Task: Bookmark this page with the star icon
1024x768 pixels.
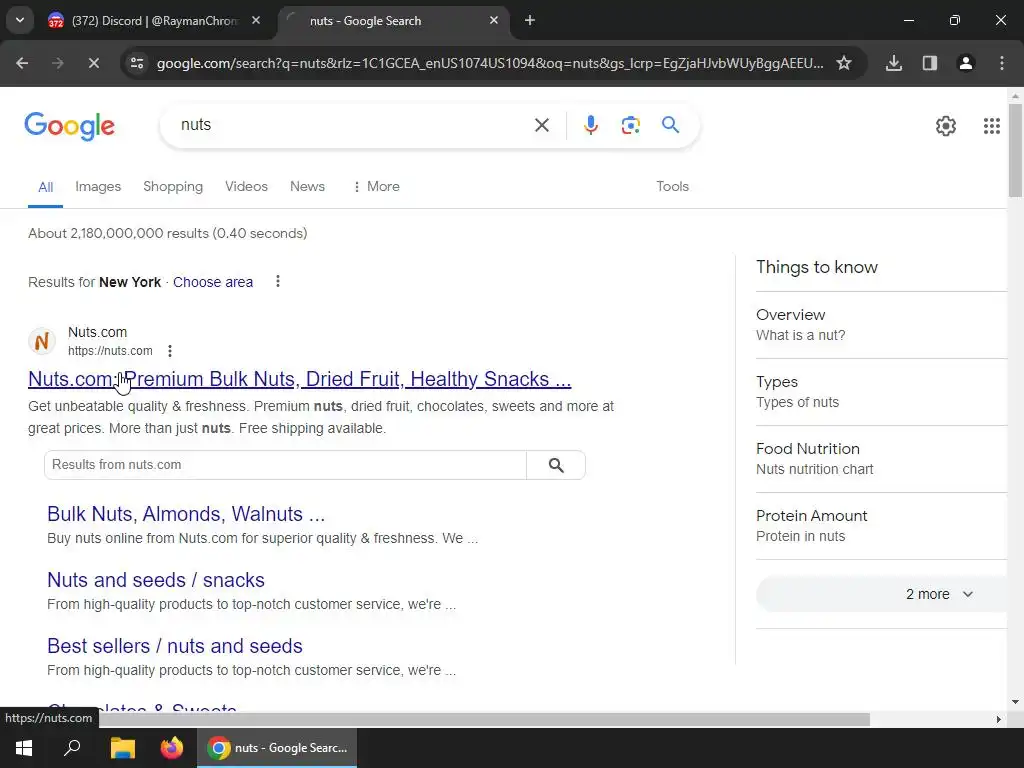Action: click(844, 63)
